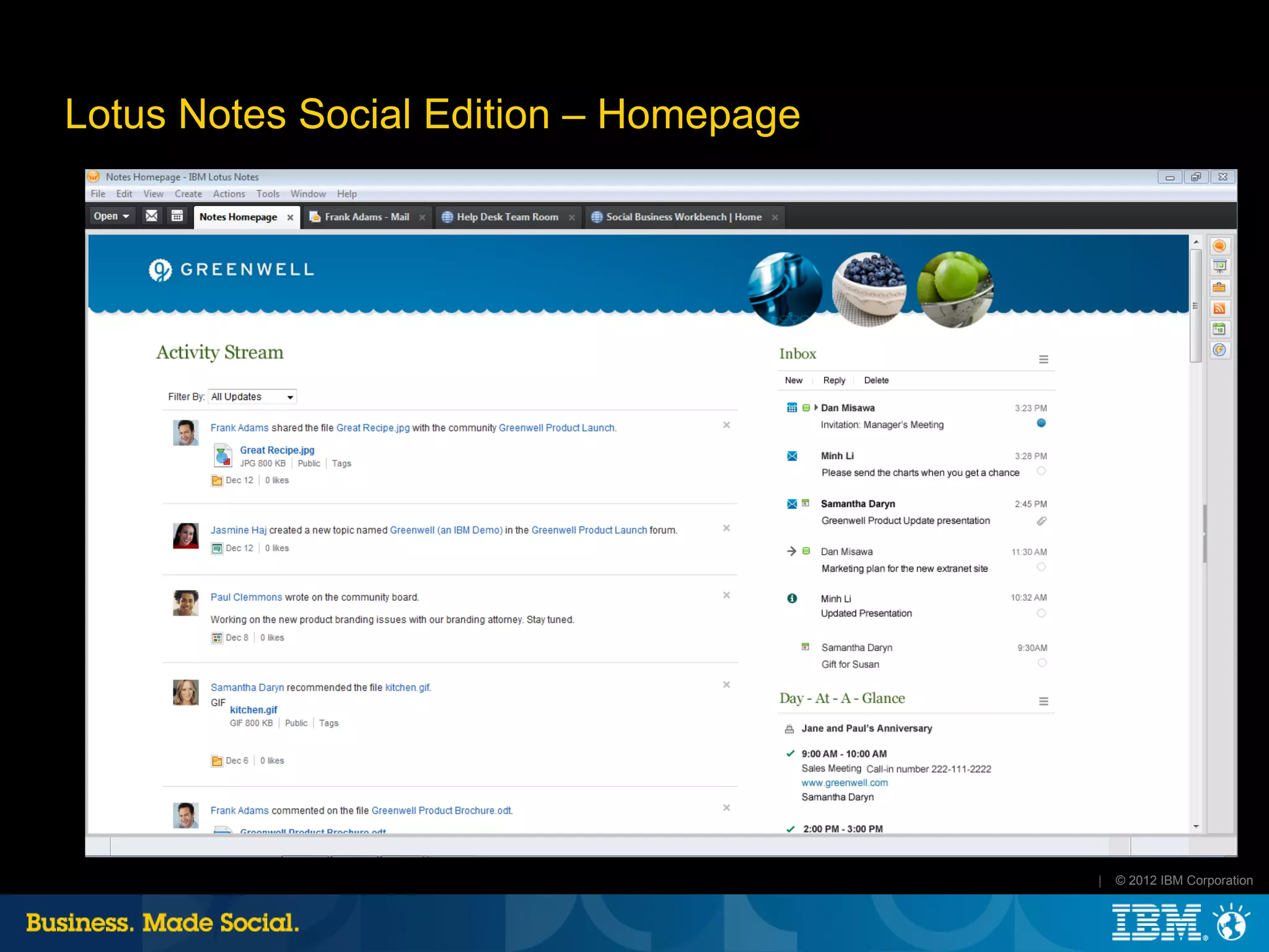
Task: Open the Great Recipe.jpg bold file link
Action: click(277, 450)
